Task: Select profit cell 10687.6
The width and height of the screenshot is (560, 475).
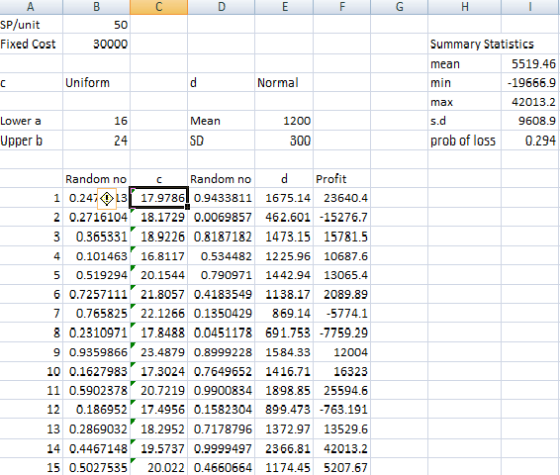Action: click(342, 256)
